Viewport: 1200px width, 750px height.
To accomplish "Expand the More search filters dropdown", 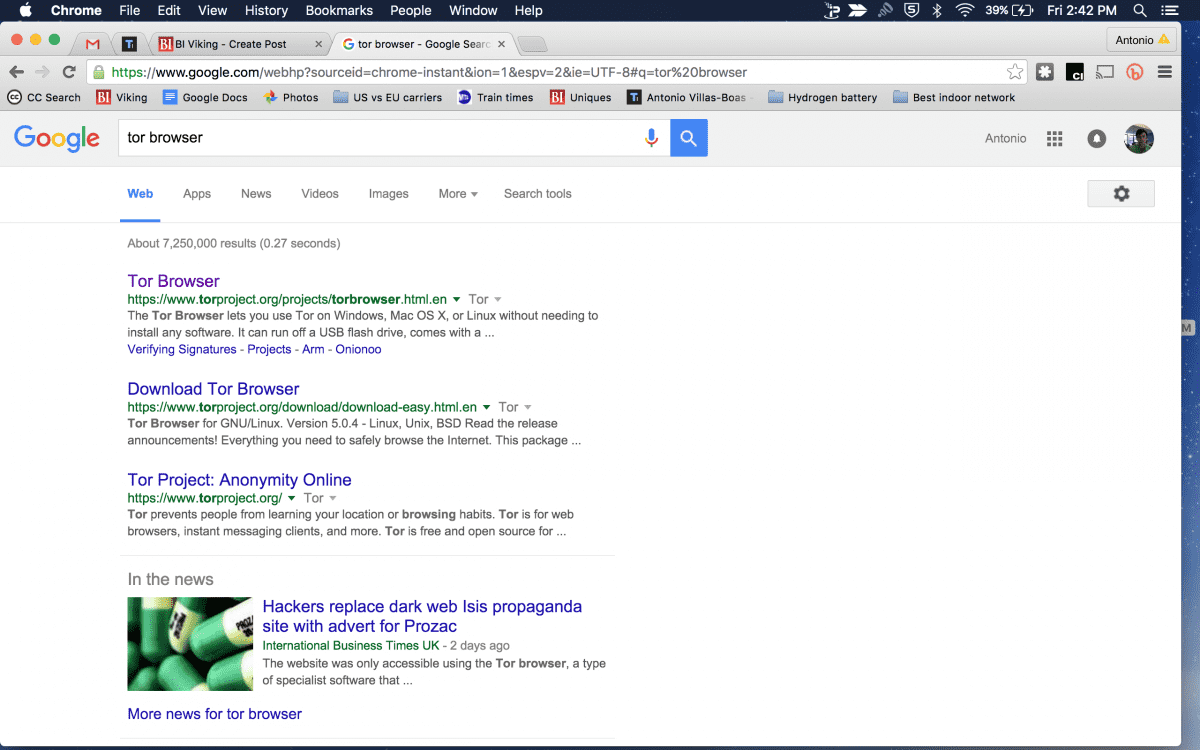I will 458,194.
